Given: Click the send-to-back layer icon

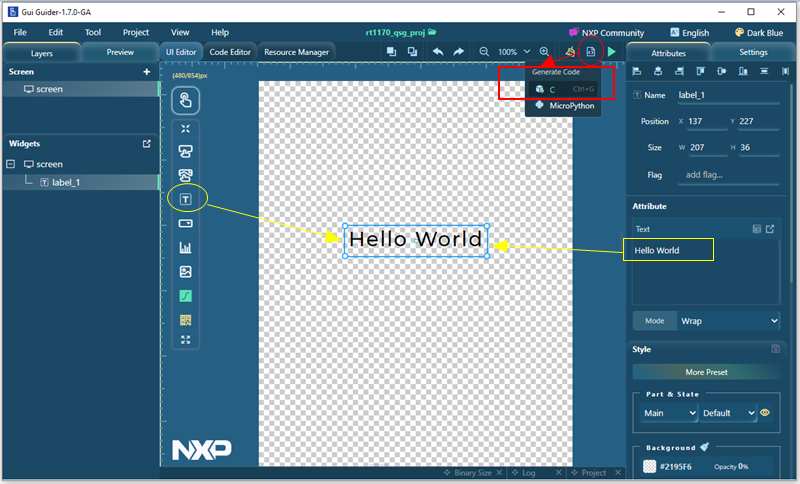Looking at the screenshot, I should [412, 52].
